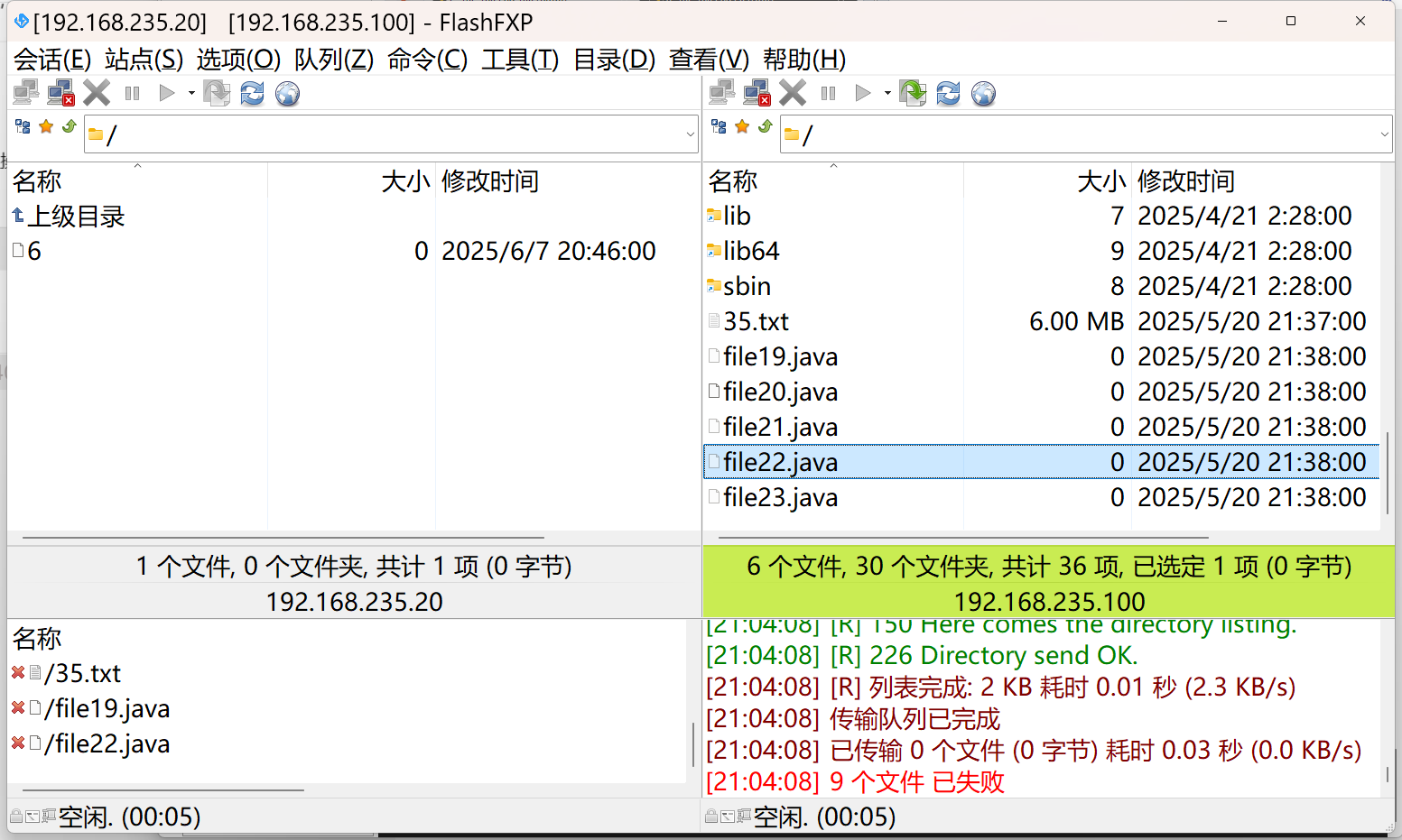Screen dimensions: 1402x840
Task: Click the Connect icon in right pane toolbar
Action: (722, 93)
